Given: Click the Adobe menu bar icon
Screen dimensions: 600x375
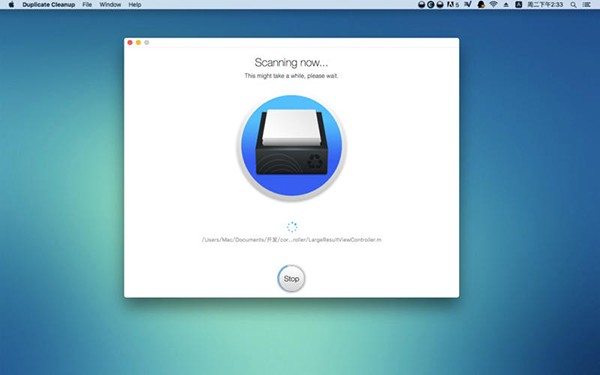Looking at the screenshot, I should 452,5.
